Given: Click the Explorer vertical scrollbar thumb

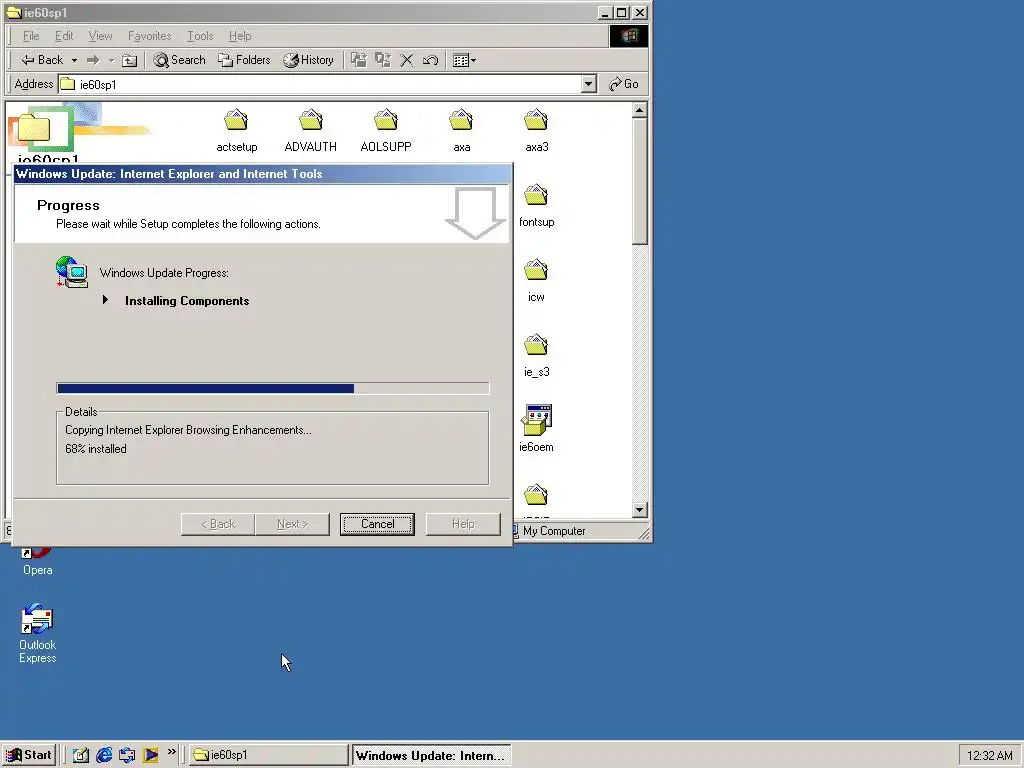Looking at the screenshot, I should coord(639,182).
